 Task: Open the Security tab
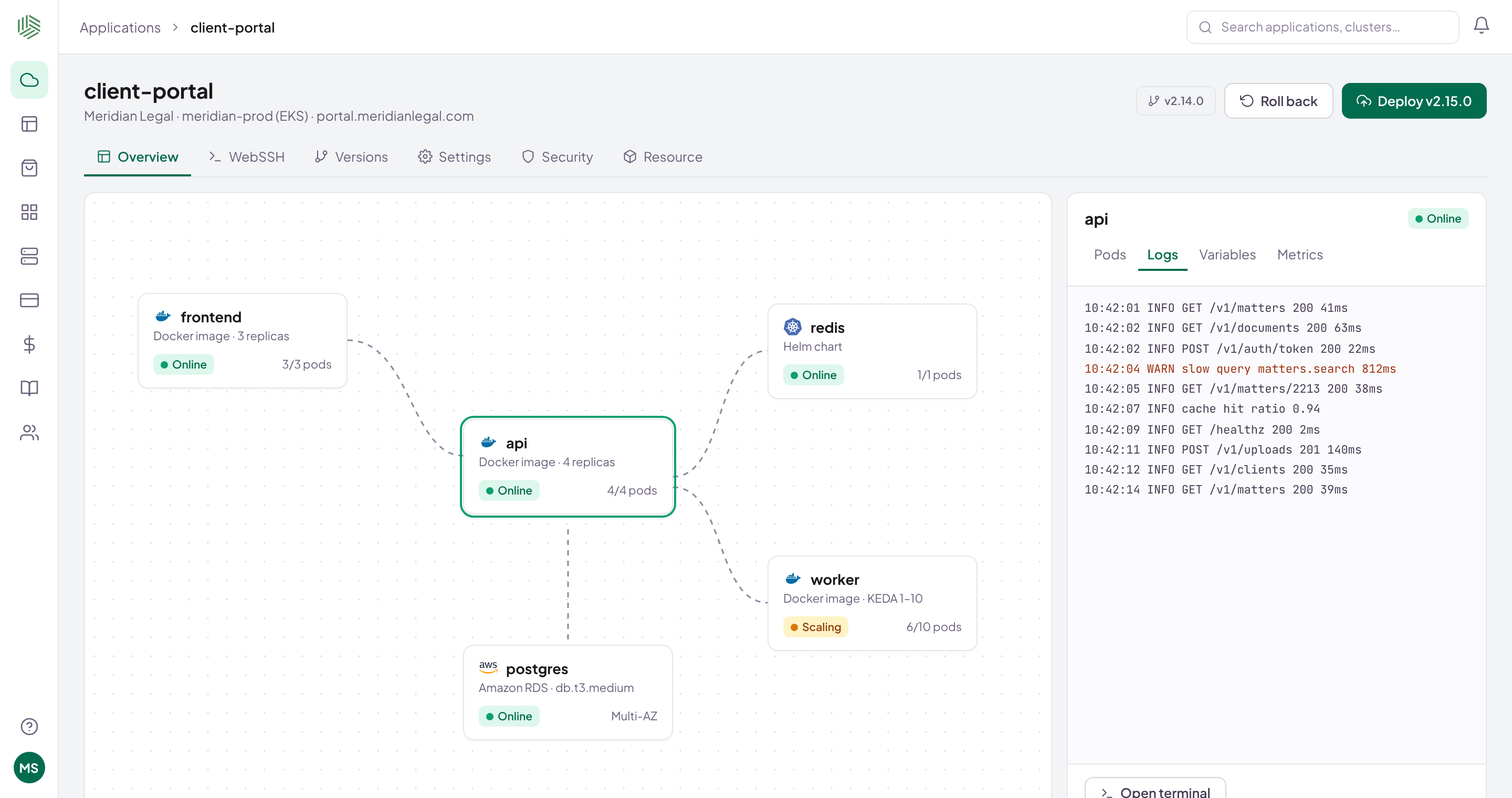point(557,156)
